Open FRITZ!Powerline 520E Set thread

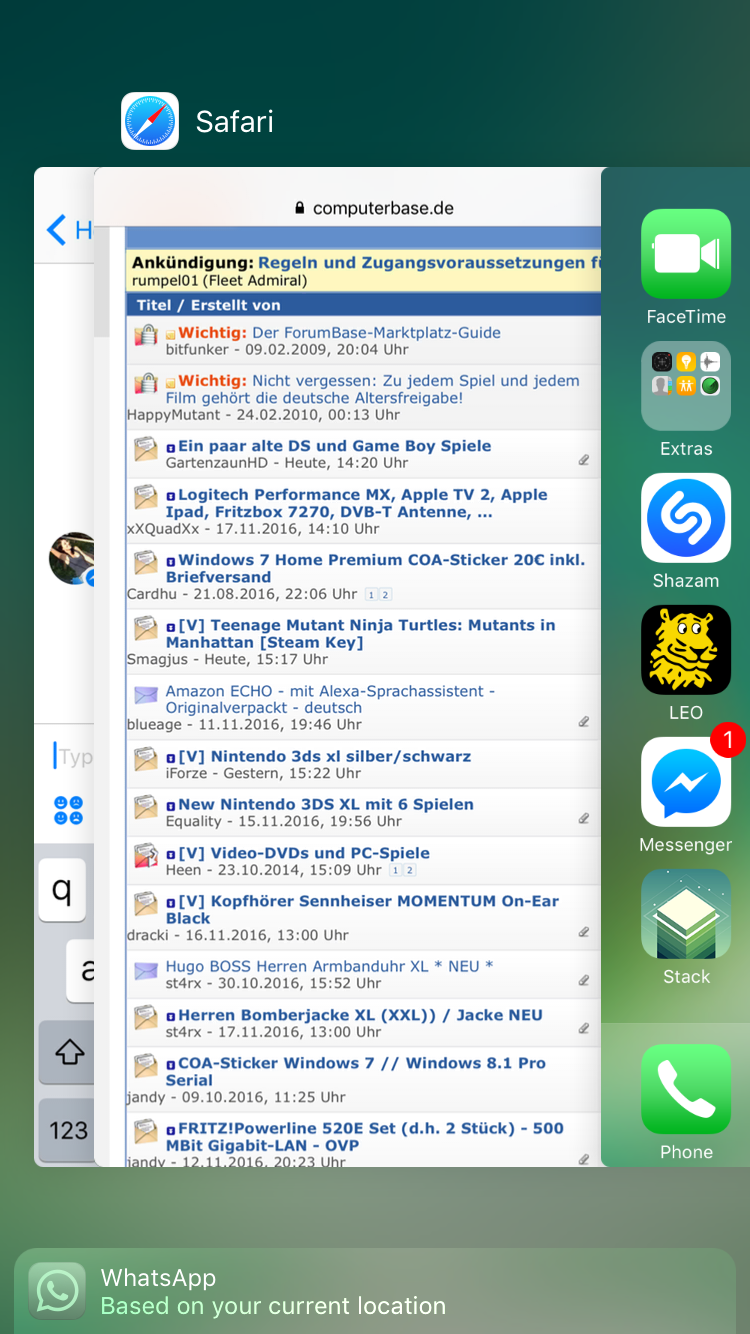pyautogui.click(x=365, y=1136)
